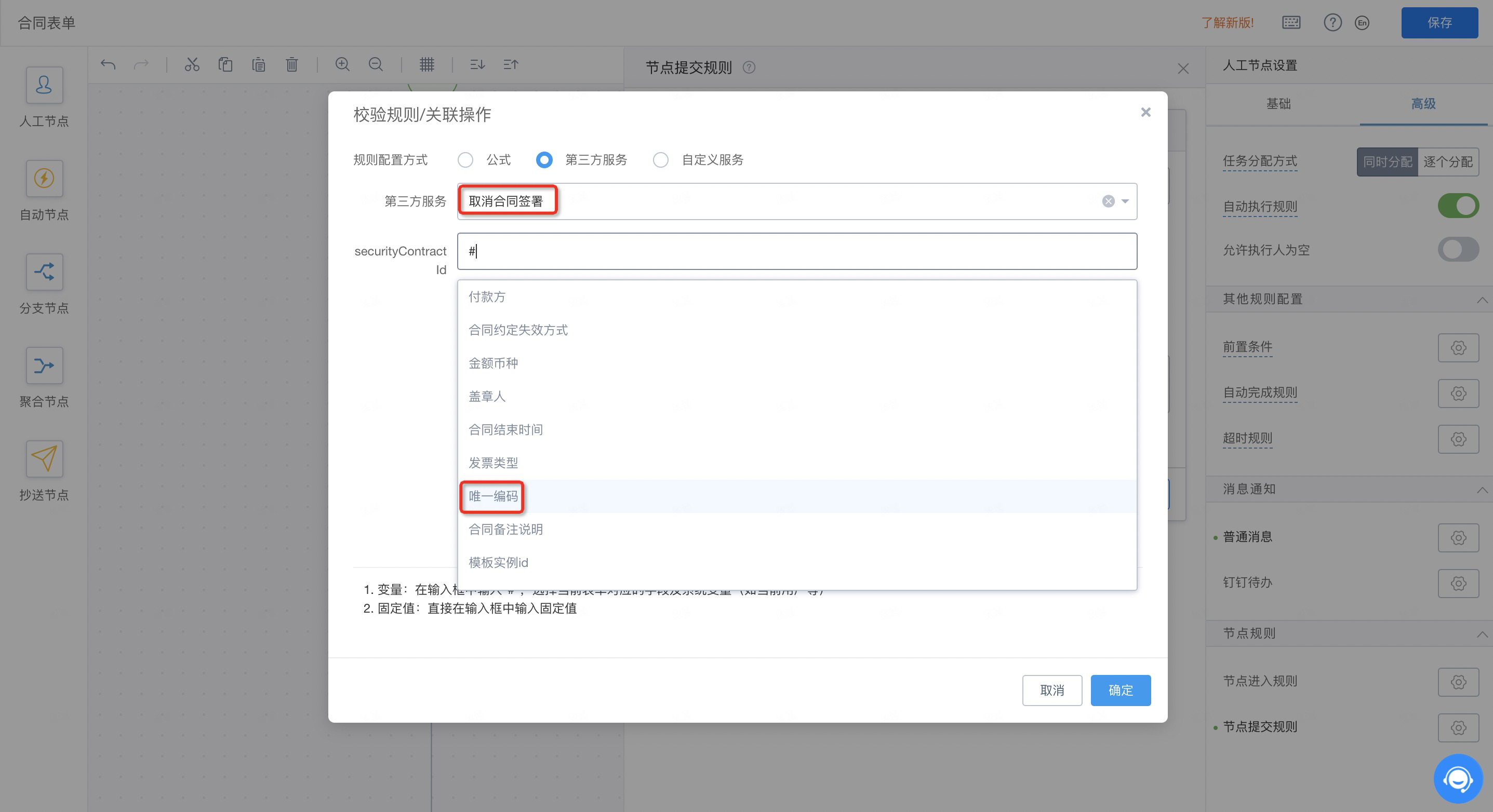Viewport: 1493px width, 812px height.
Task: Click the 取消 cancel button
Action: (x=1051, y=691)
